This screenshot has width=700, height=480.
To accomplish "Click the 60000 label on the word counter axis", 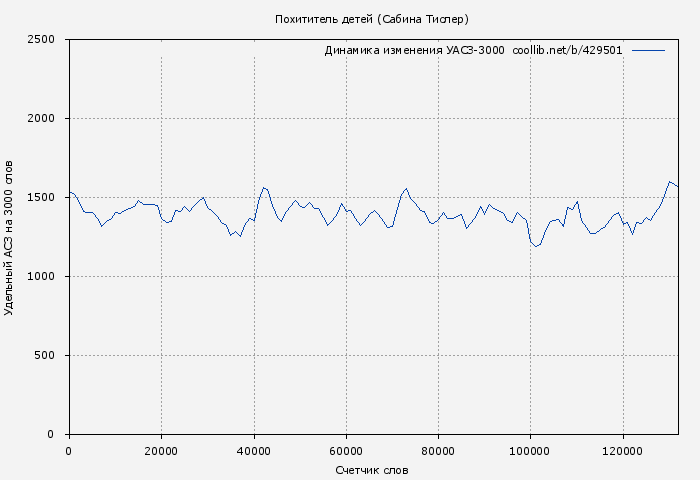I will [x=346, y=451].
